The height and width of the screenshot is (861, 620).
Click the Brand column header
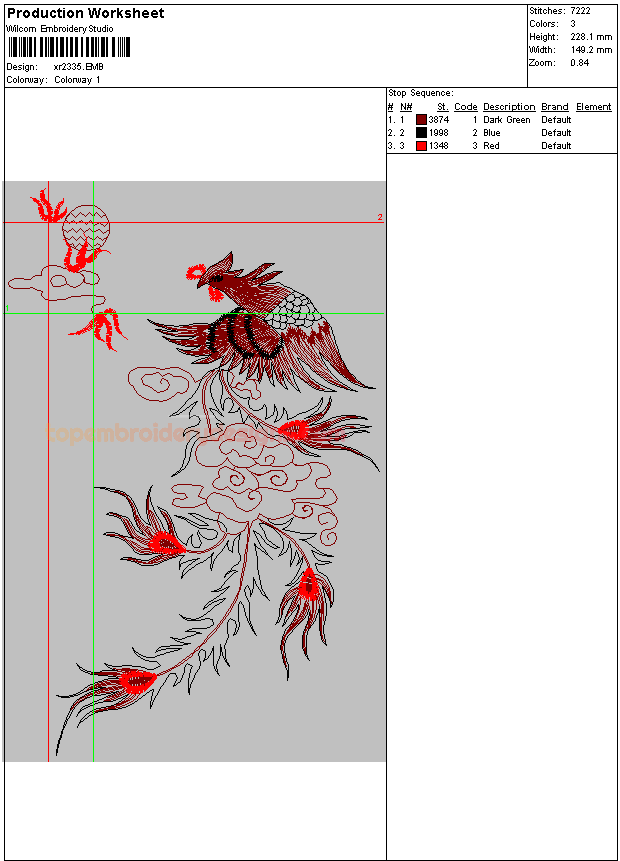click(x=554, y=107)
